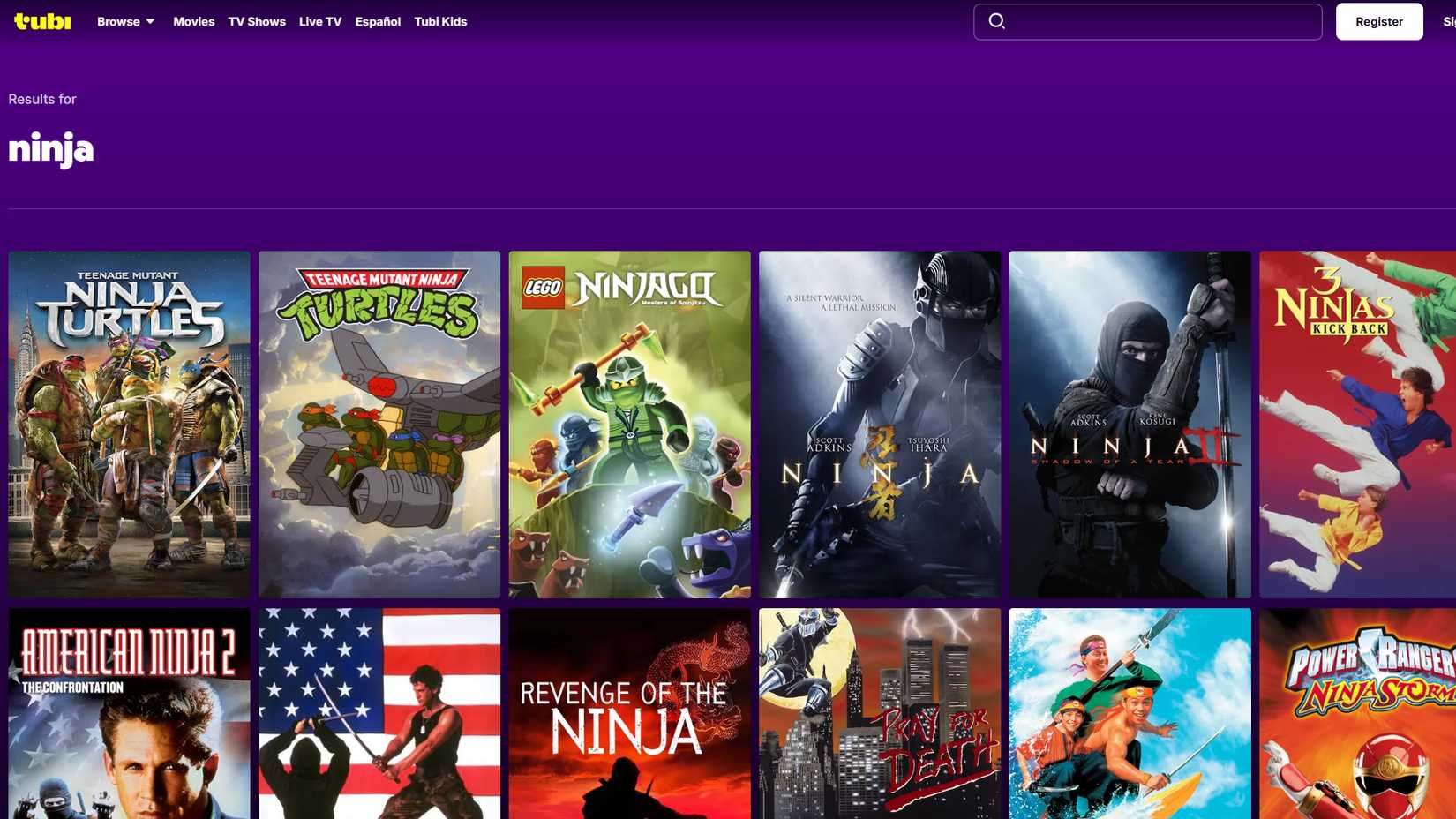Expand the Browse menu chevron

149,22
